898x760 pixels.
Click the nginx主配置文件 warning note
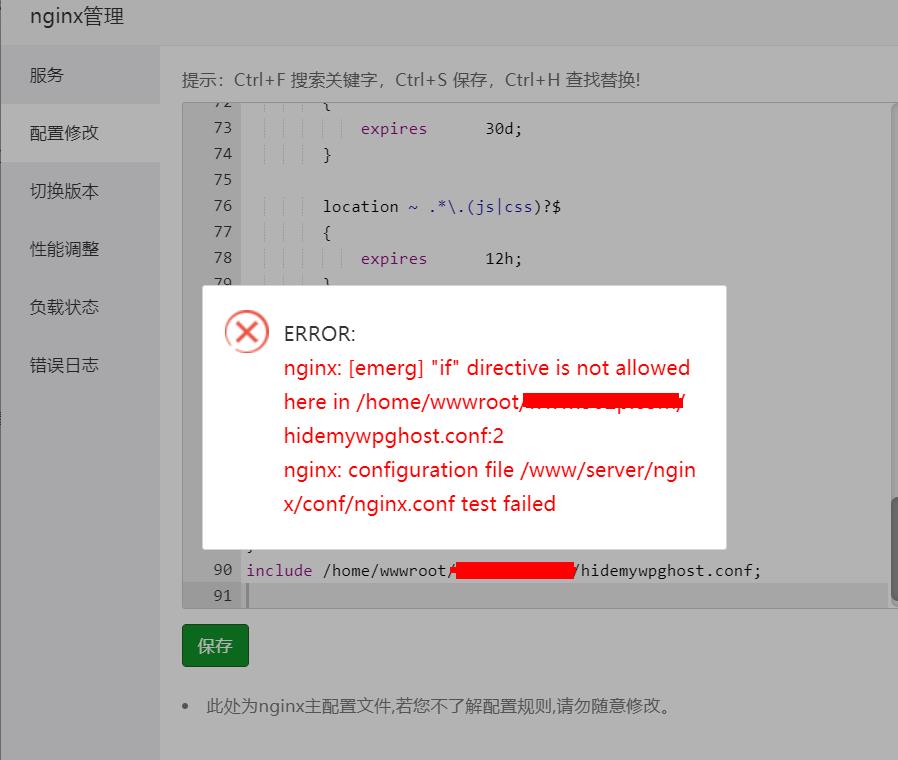point(438,706)
